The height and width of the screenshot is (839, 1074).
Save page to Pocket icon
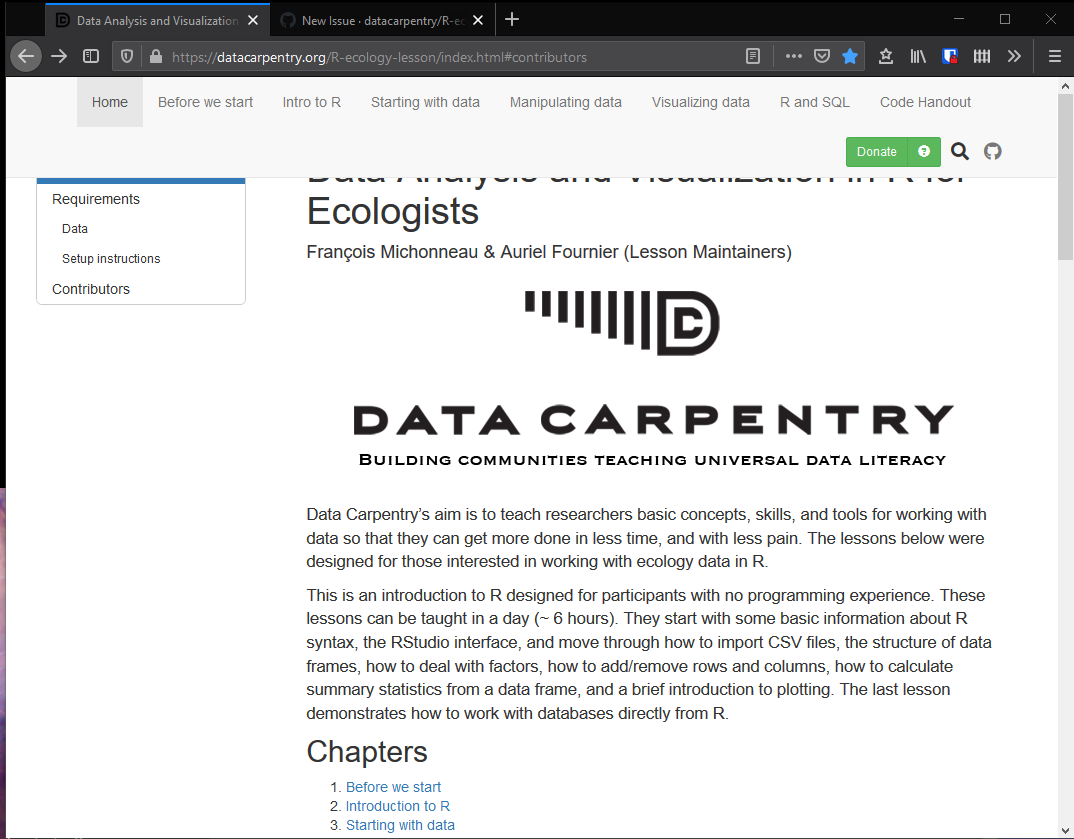(822, 57)
